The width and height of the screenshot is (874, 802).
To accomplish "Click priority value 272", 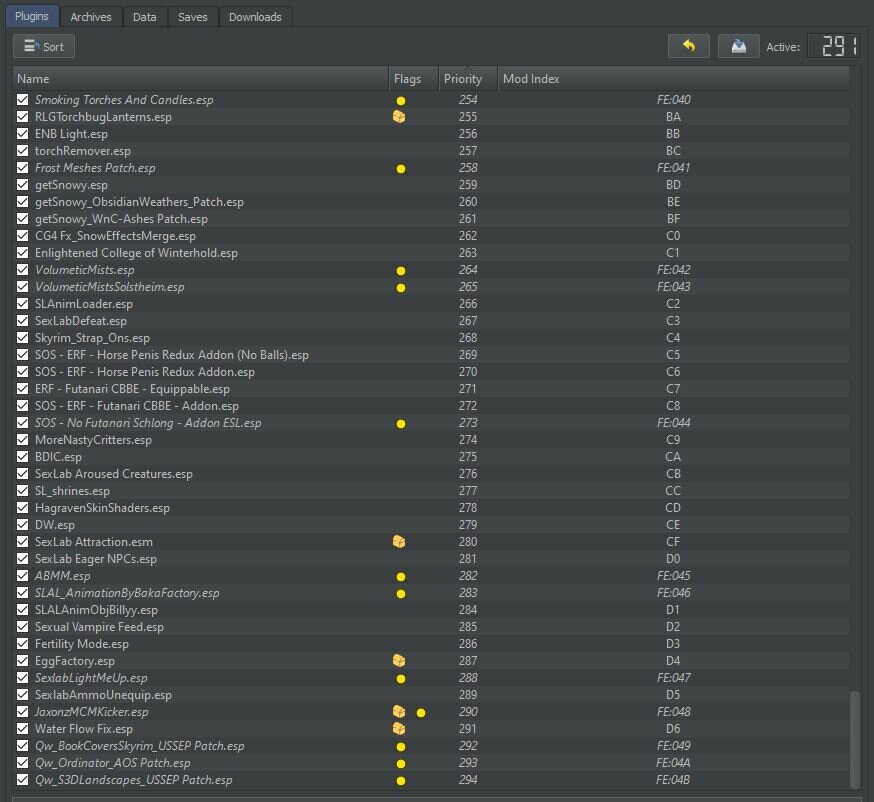I will coord(468,406).
